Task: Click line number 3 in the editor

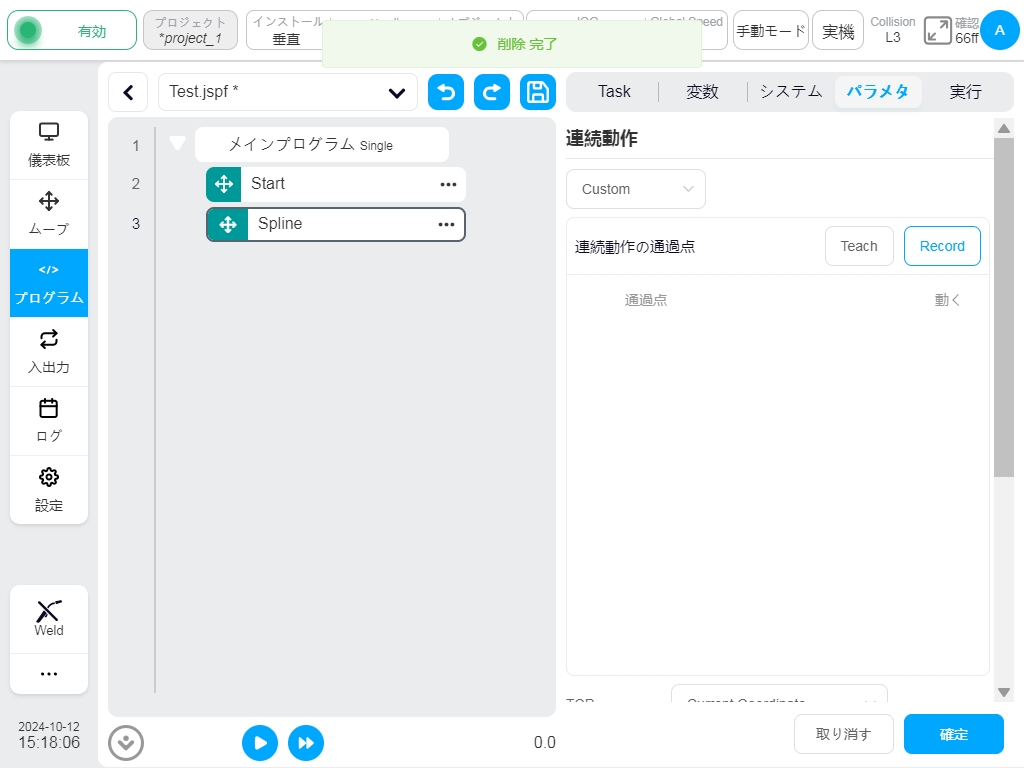Action: click(136, 224)
